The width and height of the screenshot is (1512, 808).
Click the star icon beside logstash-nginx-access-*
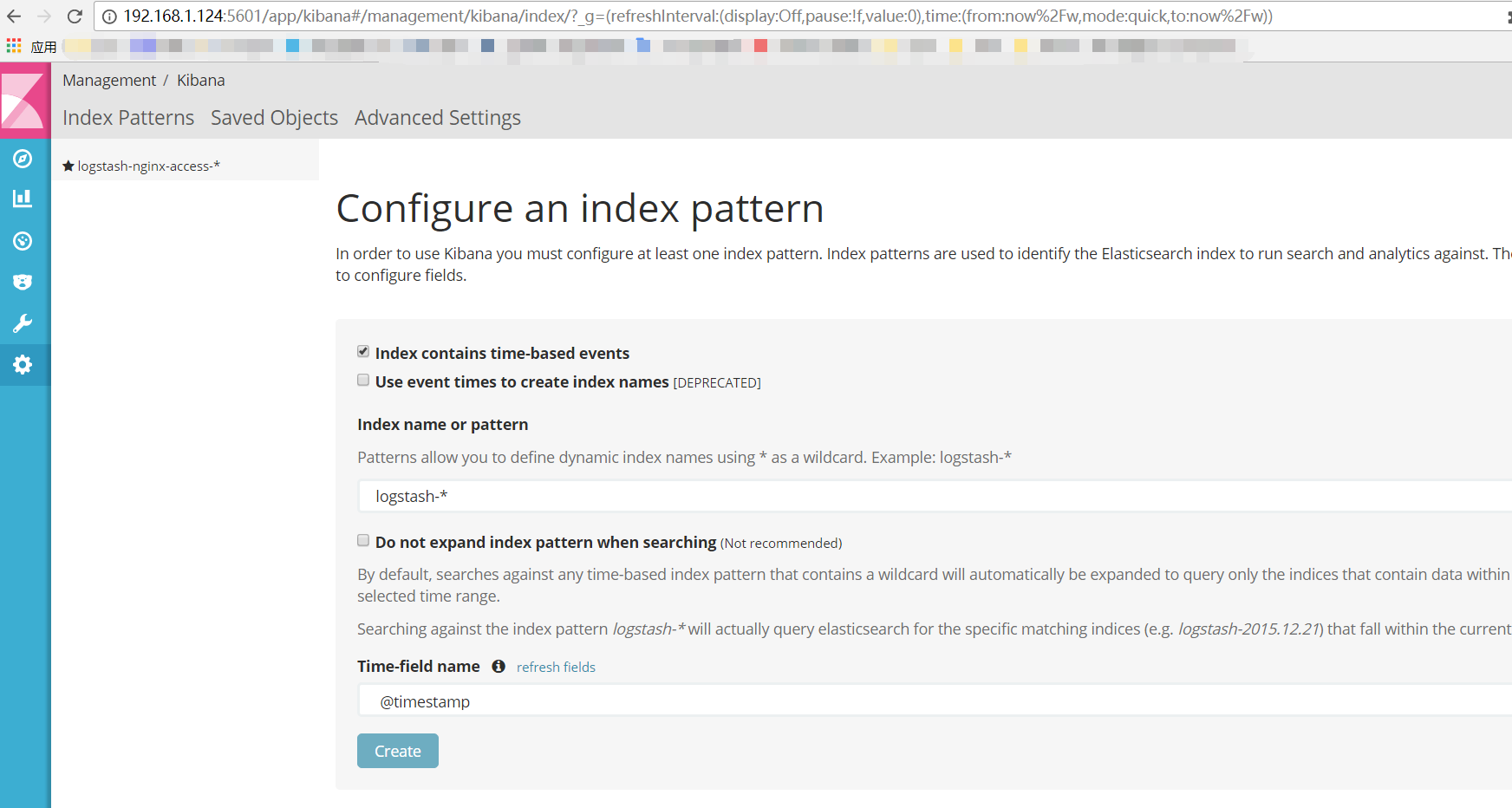point(68,166)
